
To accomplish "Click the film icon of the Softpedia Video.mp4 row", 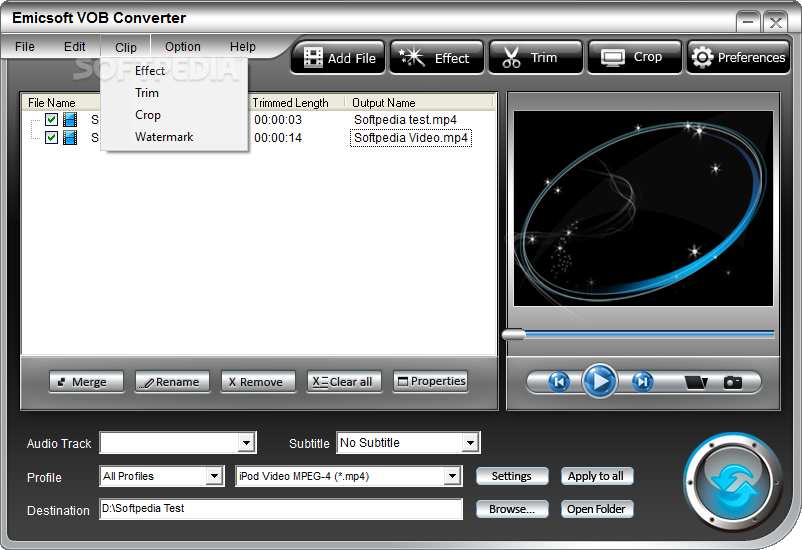I will pos(70,138).
